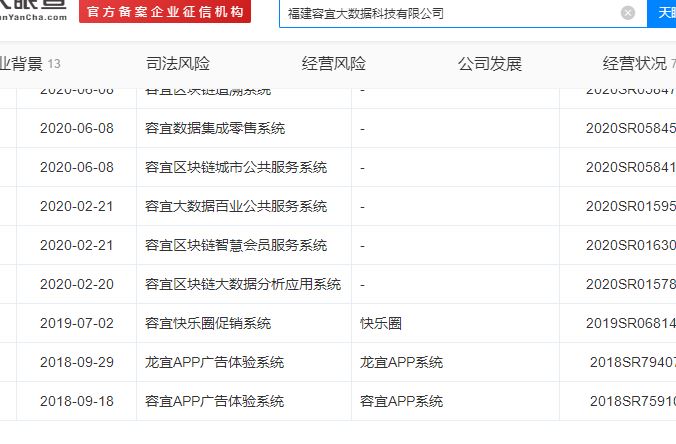Click registration number starting 2019SR06814

point(631,323)
